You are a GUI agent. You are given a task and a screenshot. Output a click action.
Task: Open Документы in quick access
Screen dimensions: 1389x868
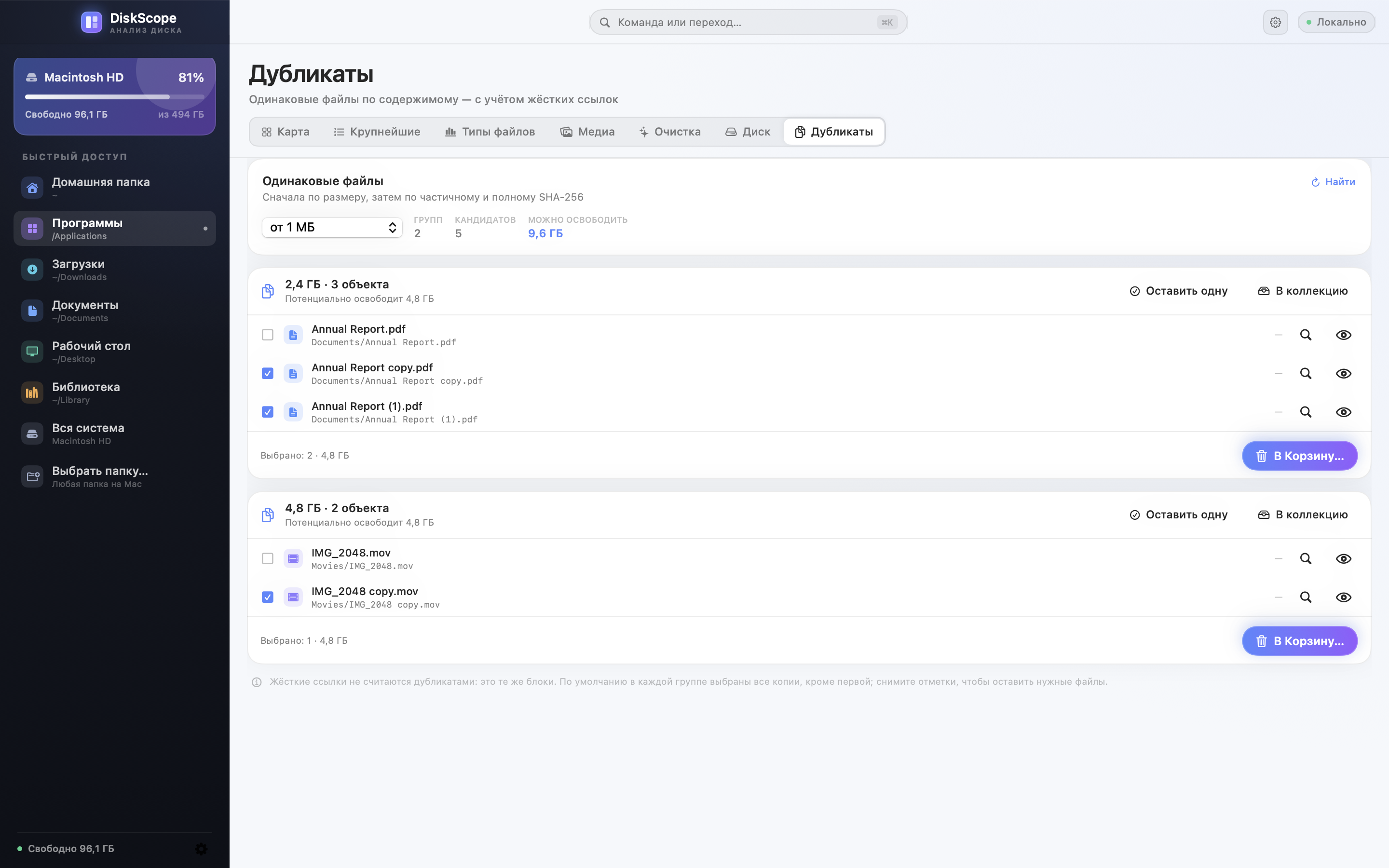[x=115, y=311]
